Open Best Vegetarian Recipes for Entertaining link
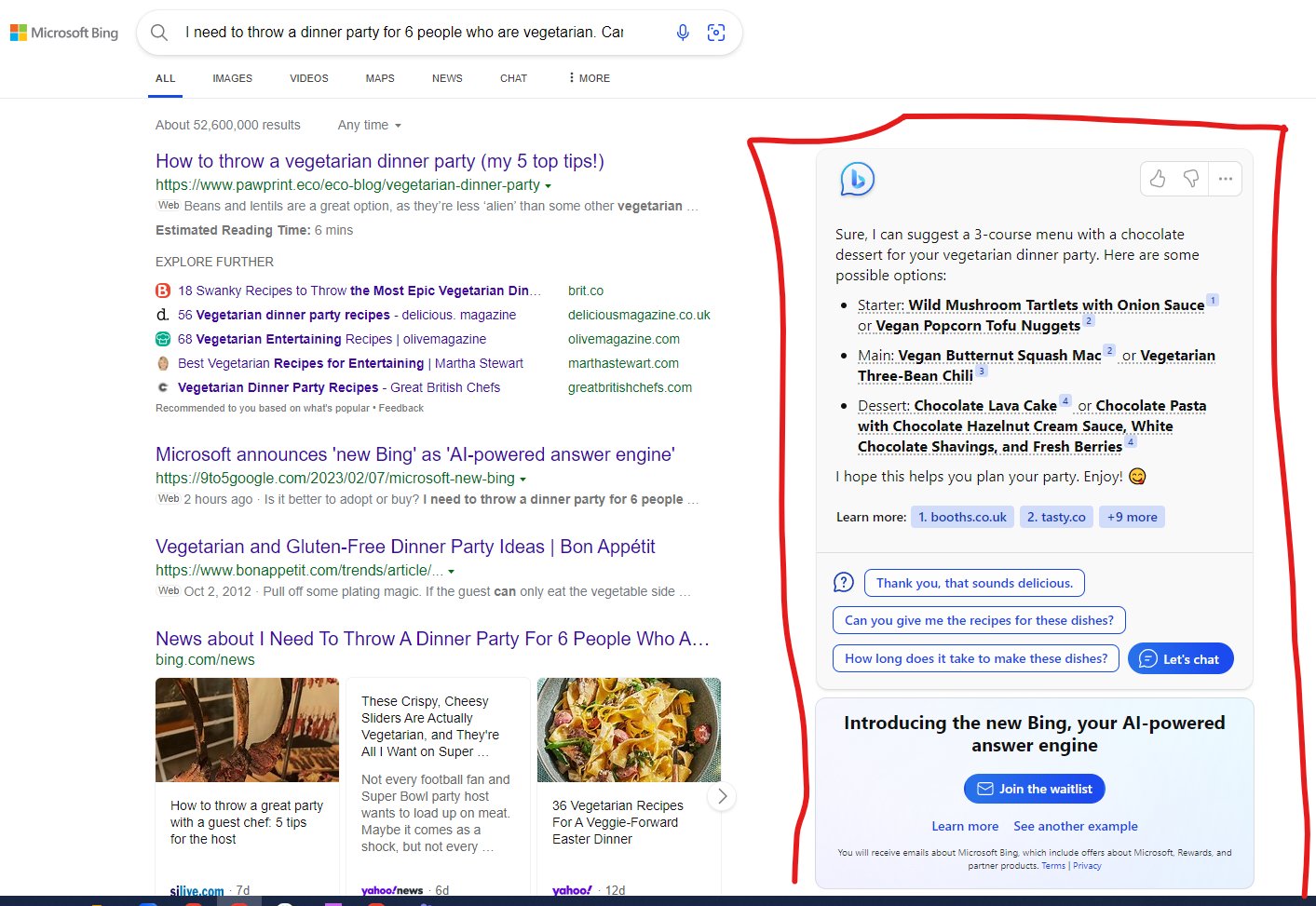The height and width of the screenshot is (906, 1316). click(x=350, y=363)
